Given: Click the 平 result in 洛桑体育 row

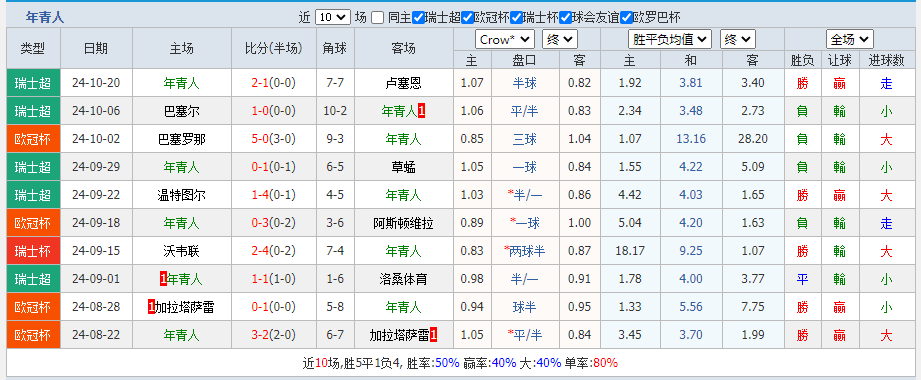Looking at the screenshot, I should pos(802,280).
